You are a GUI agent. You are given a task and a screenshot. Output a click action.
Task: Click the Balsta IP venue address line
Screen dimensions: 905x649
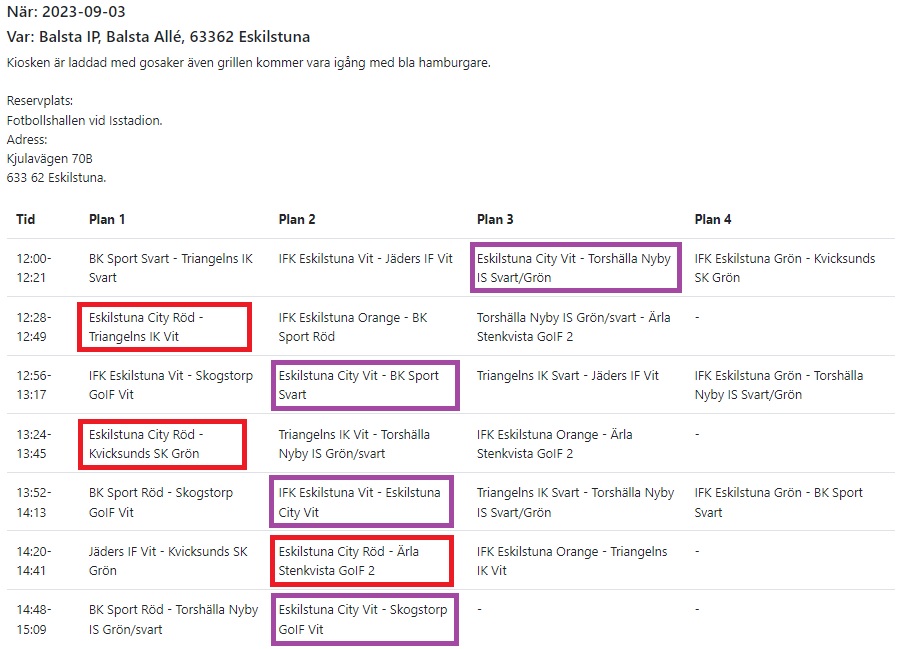click(x=158, y=37)
